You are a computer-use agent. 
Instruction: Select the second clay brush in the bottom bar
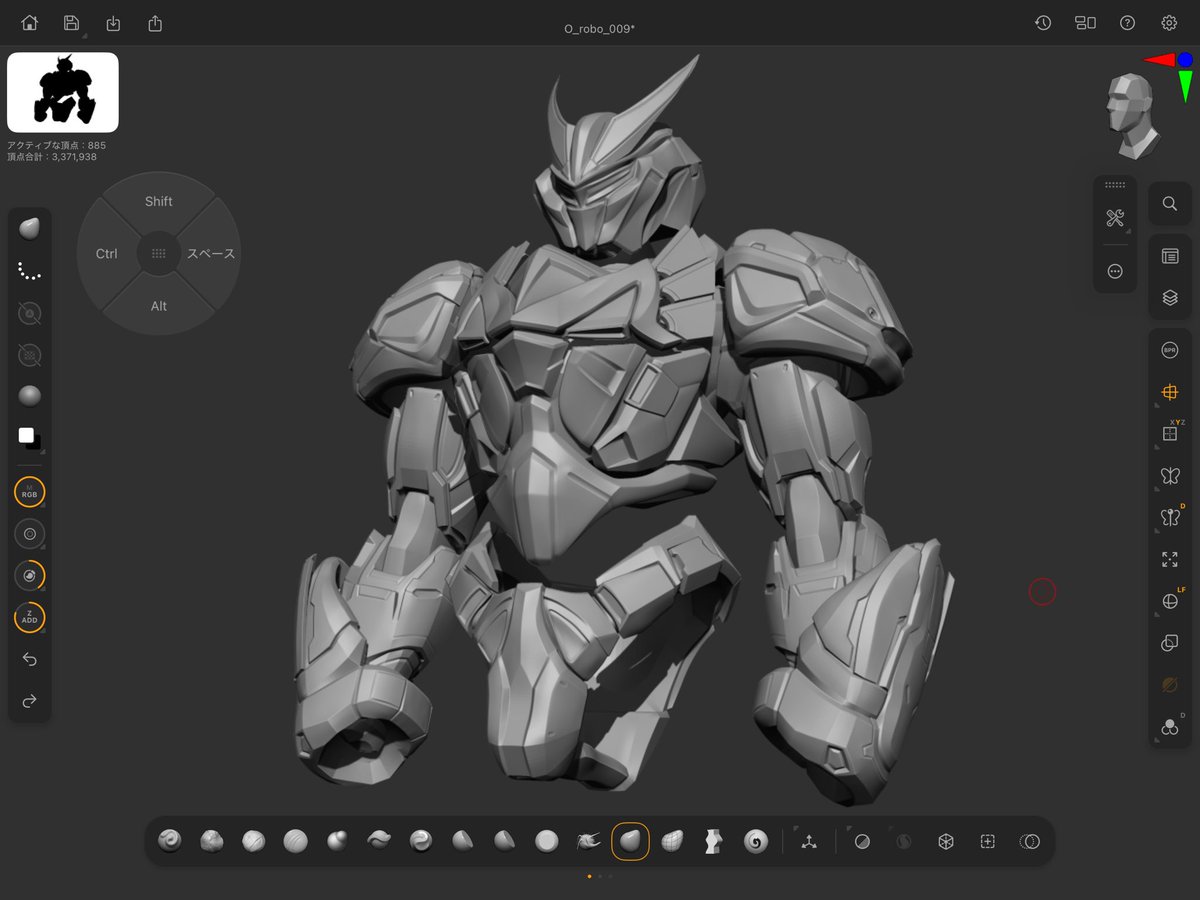(x=211, y=842)
